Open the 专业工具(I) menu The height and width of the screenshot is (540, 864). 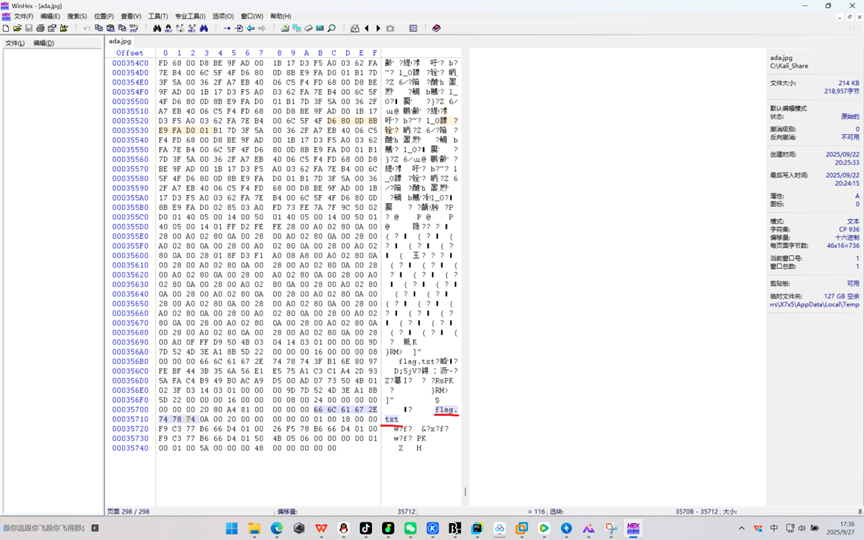click(x=190, y=16)
